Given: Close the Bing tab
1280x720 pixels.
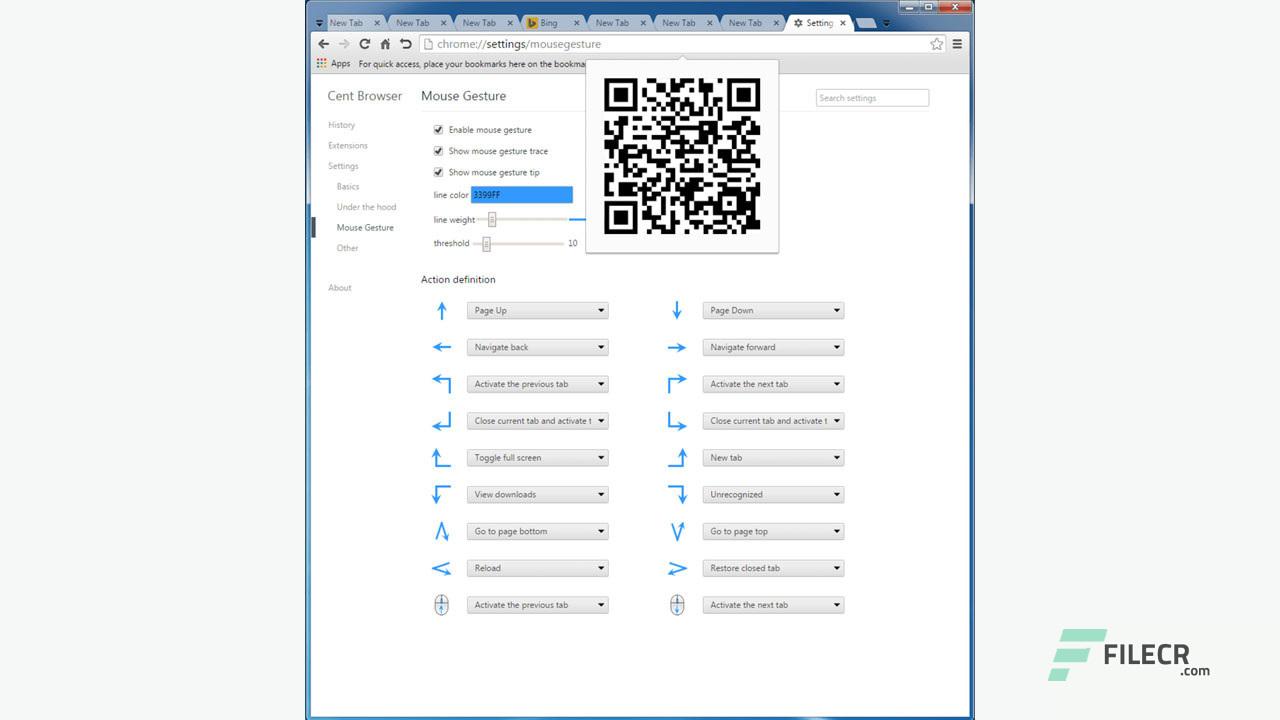Looking at the screenshot, I should [576, 23].
